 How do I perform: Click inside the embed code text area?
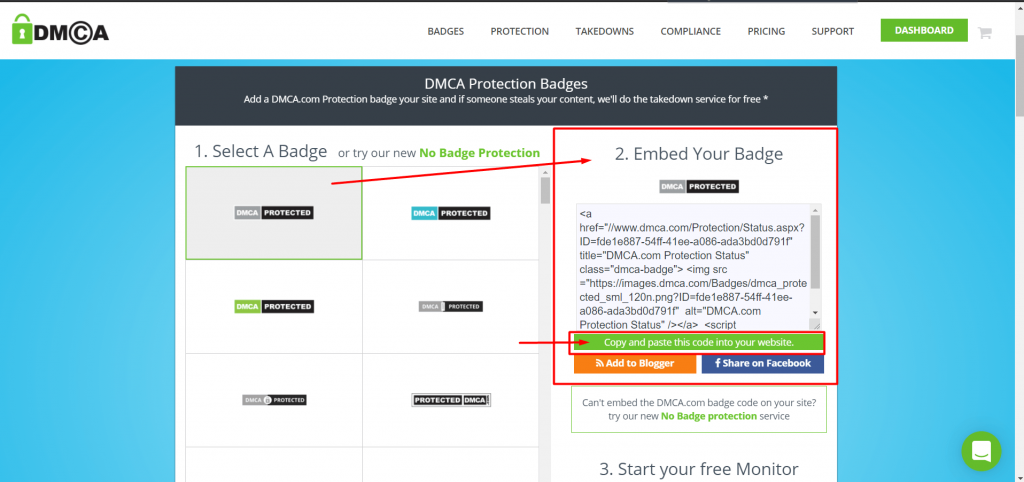click(x=693, y=268)
